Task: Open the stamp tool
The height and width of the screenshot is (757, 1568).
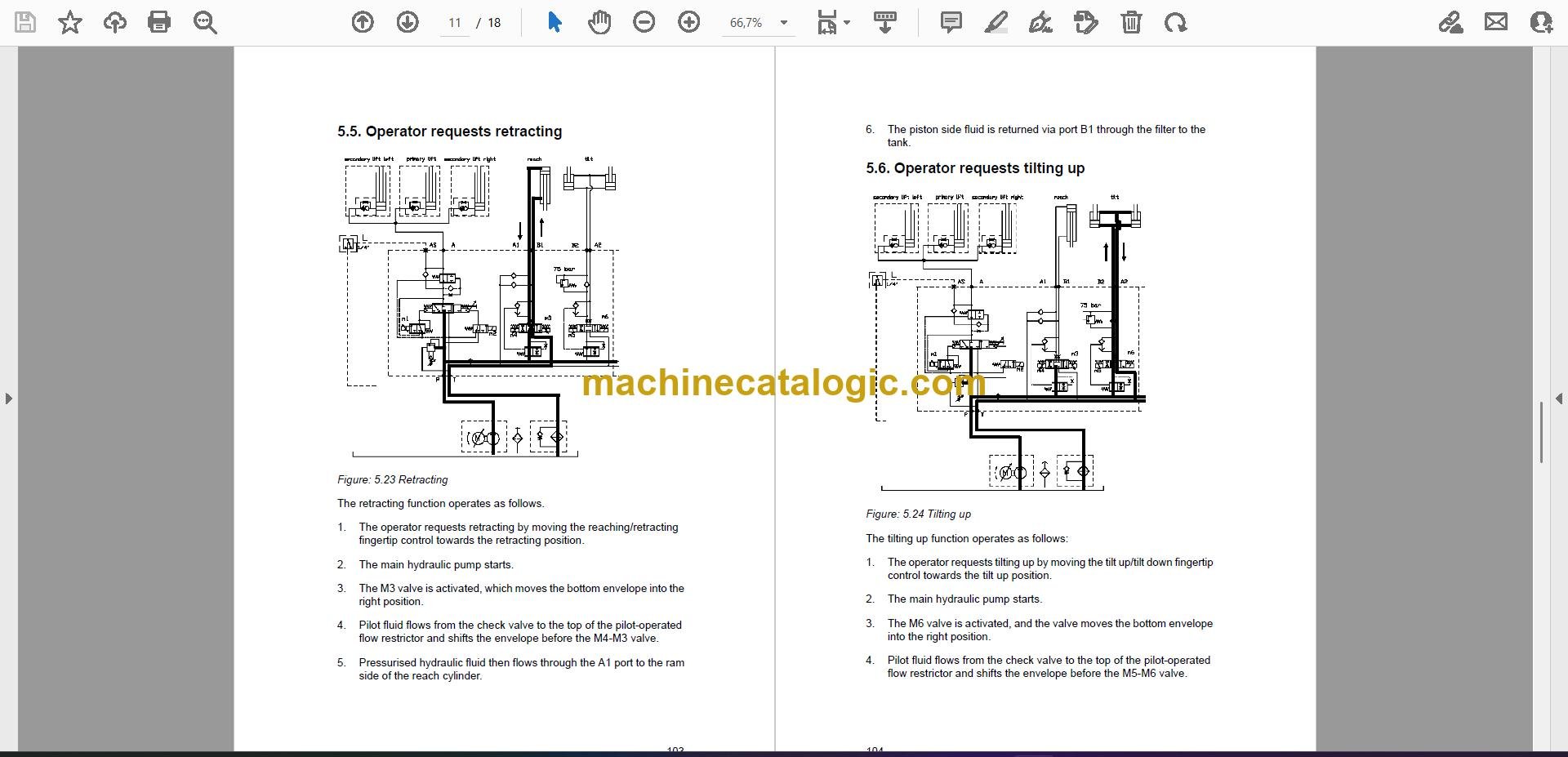Action: tap(1086, 23)
